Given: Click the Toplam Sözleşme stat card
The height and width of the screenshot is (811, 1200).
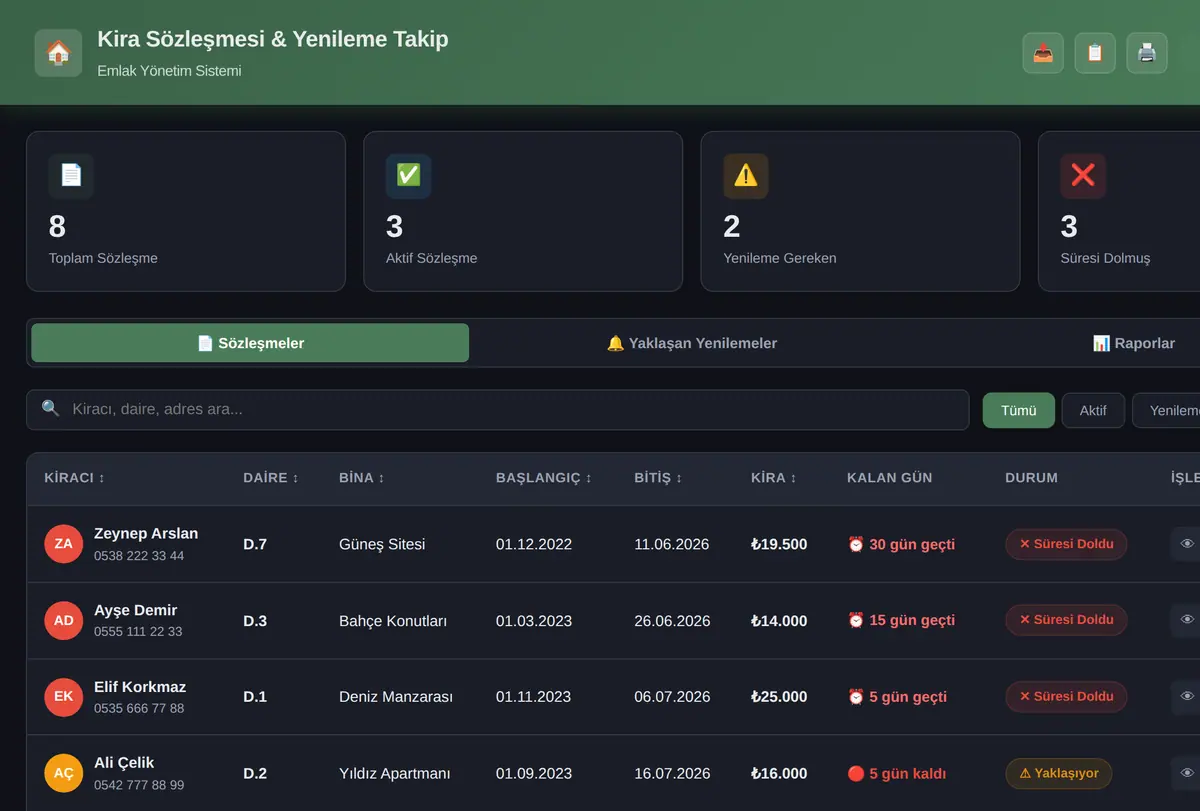Looking at the screenshot, I should point(186,211).
